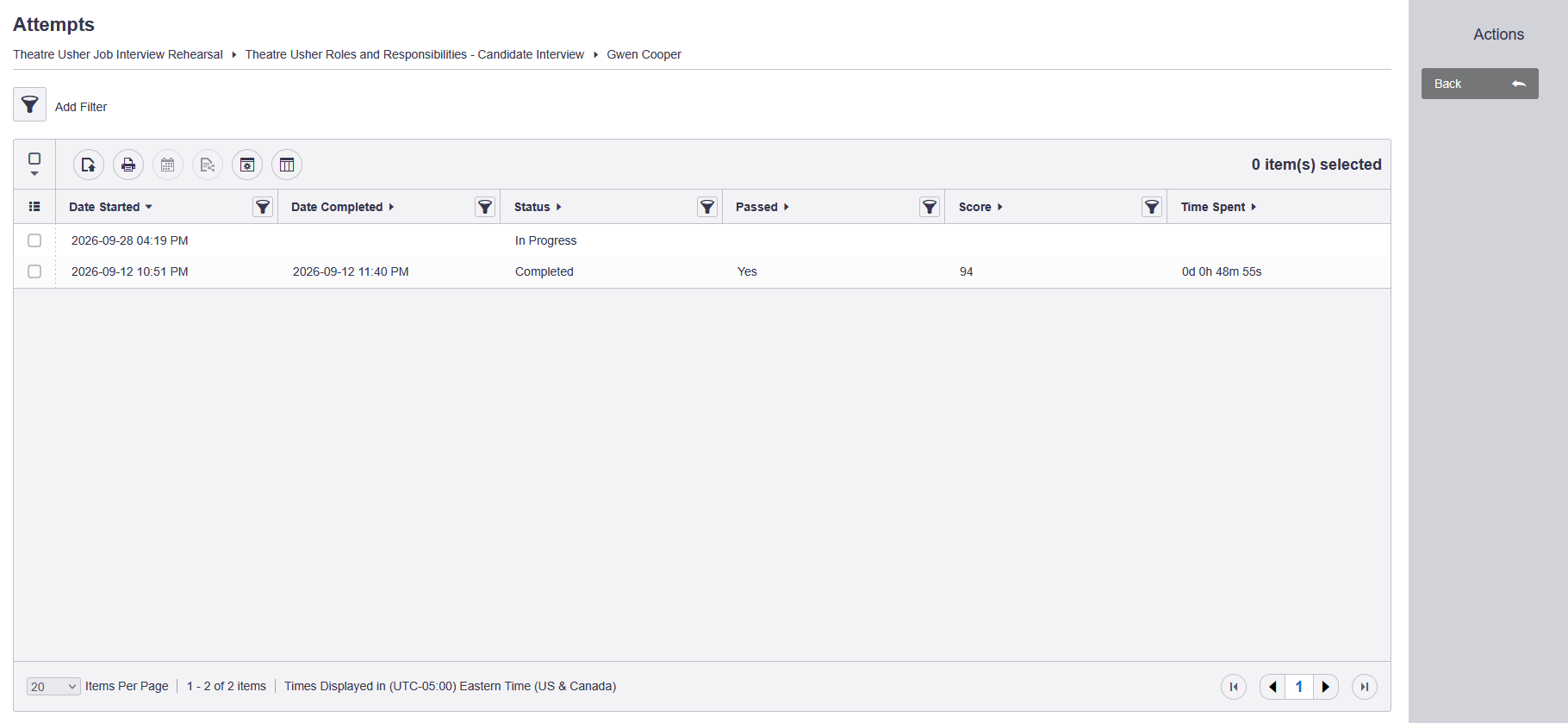Image resolution: width=1568 pixels, height=723 pixels.
Task: Filter the Status column
Action: coord(707,207)
